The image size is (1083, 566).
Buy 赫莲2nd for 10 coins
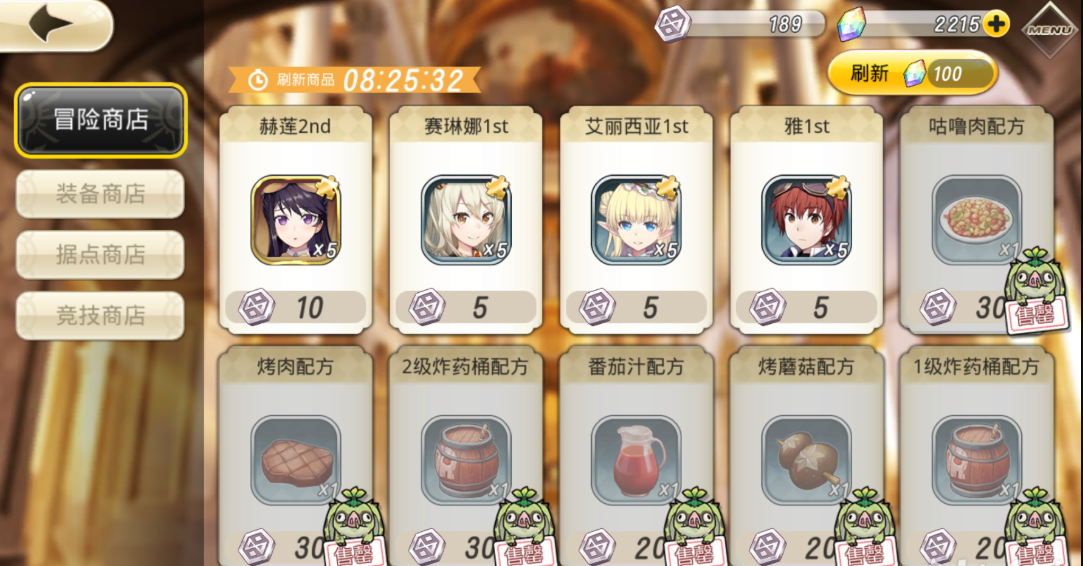point(296,307)
